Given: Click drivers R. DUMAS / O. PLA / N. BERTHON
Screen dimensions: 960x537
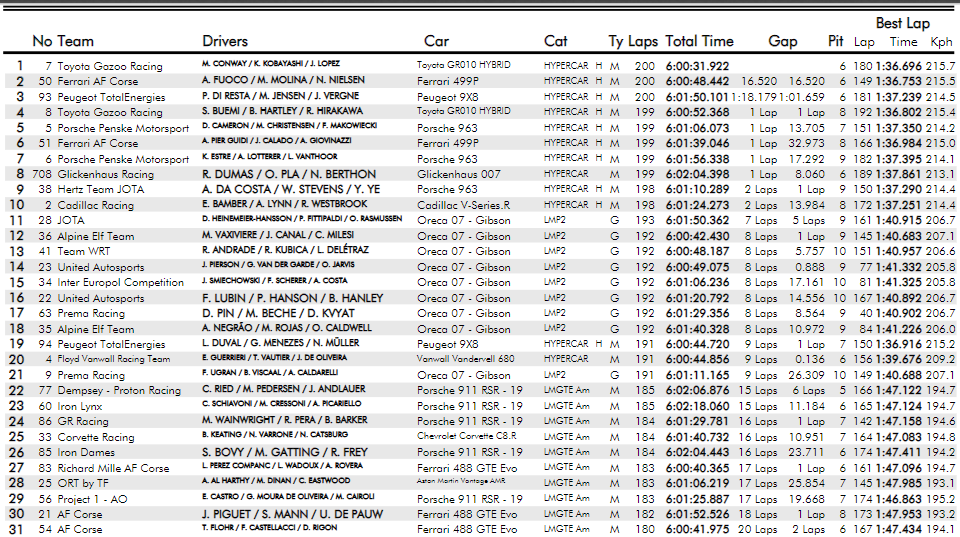Looking at the screenshot, I should (289, 175).
